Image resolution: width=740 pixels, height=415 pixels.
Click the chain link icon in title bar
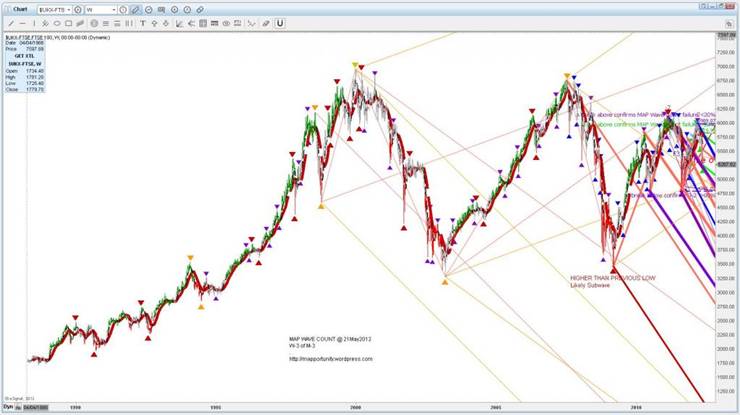(200, 9)
